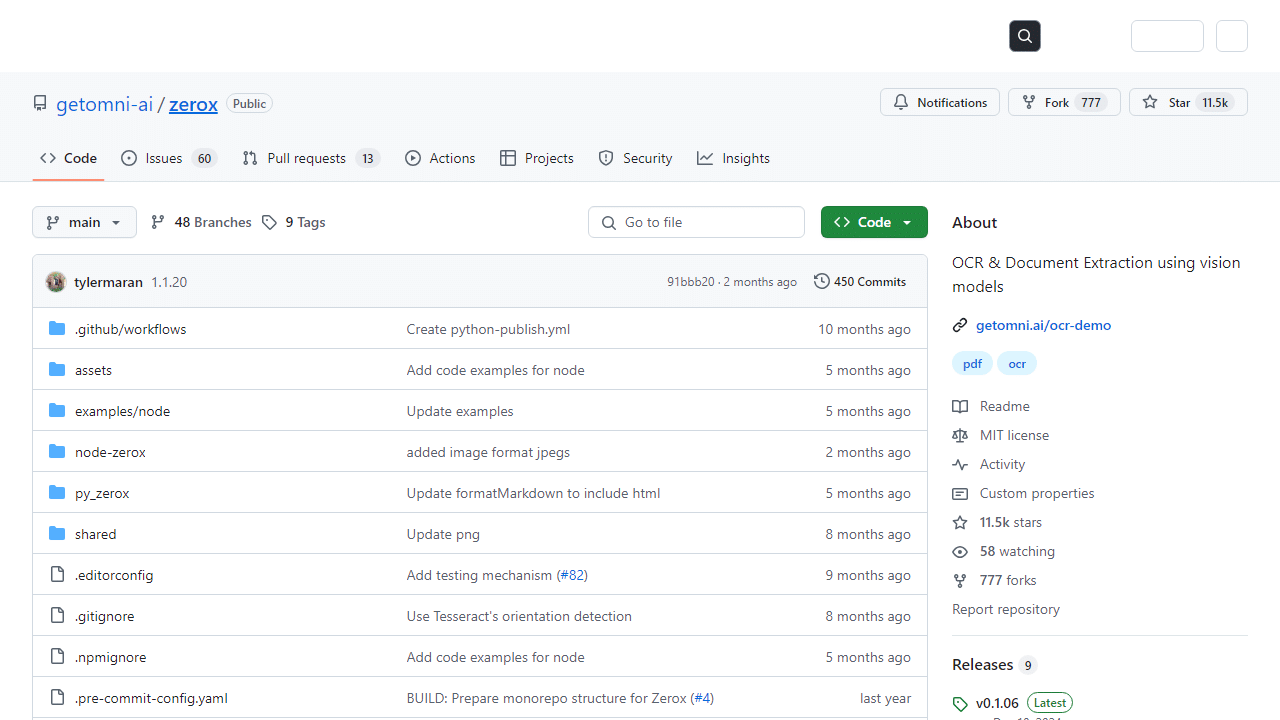The image size is (1280, 720).
Task: Switch to the Issues tab
Action: point(169,158)
